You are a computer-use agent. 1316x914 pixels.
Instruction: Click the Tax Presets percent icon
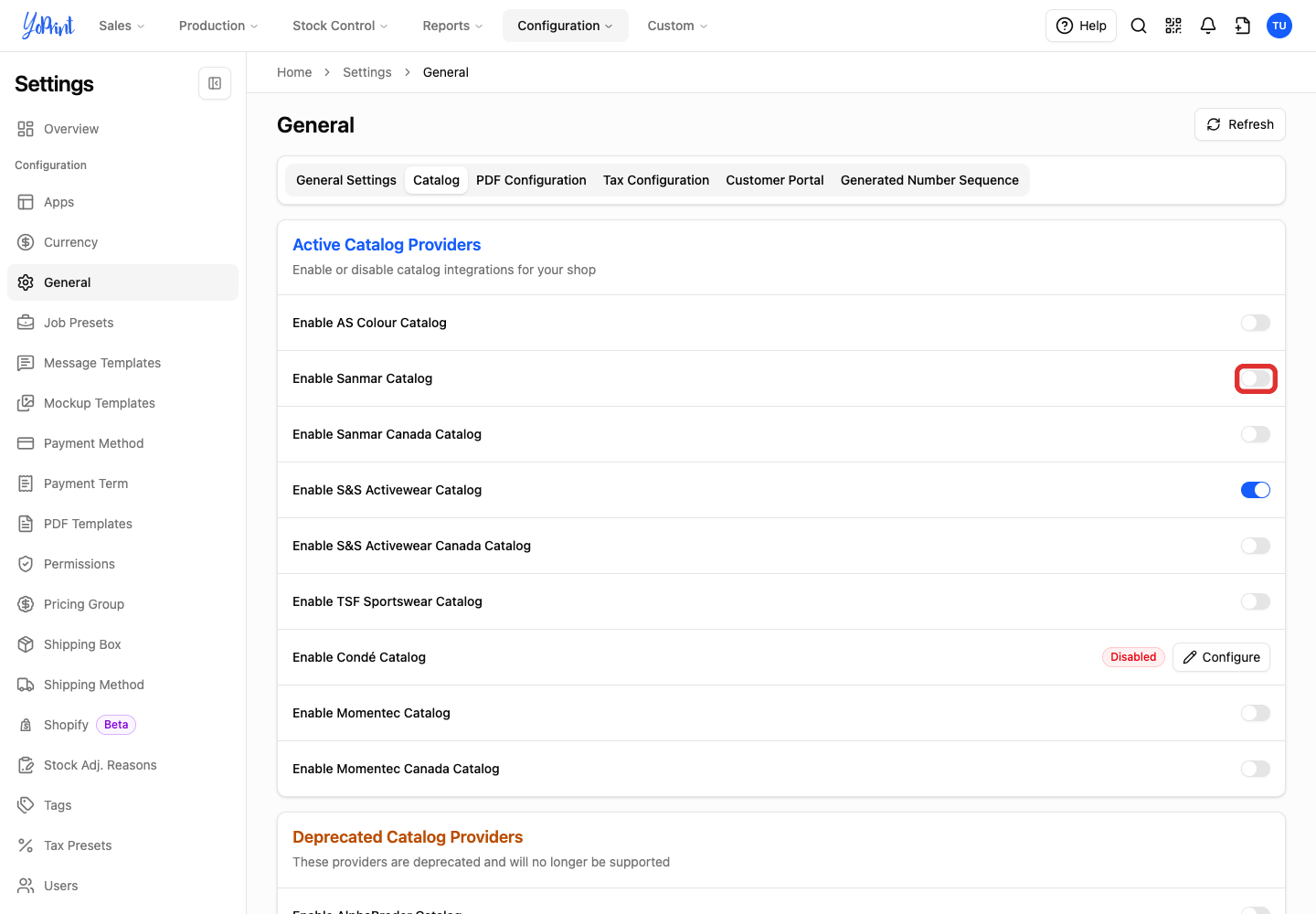click(26, 845)
